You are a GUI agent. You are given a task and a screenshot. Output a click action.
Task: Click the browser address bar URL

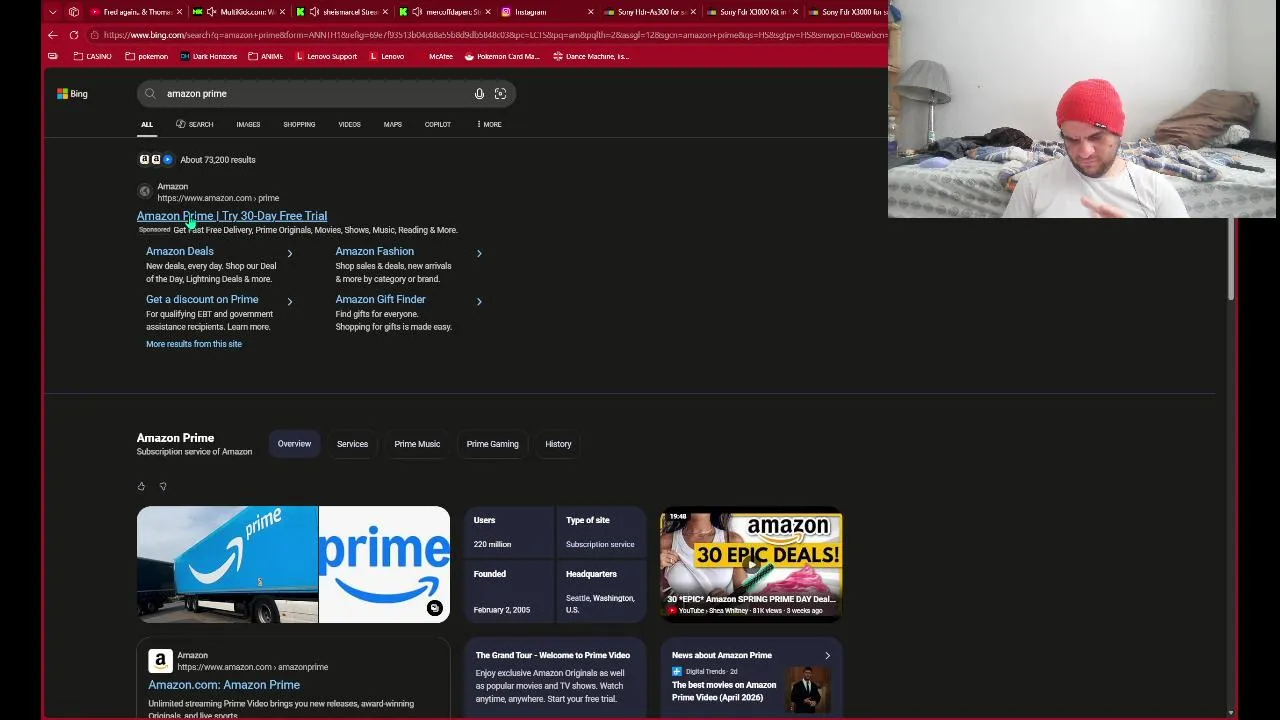point(494,35)
